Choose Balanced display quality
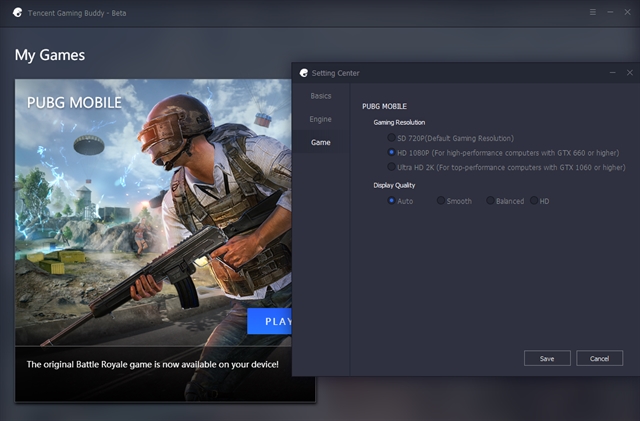Screen dimensions: 640x421 coord(490,201)
